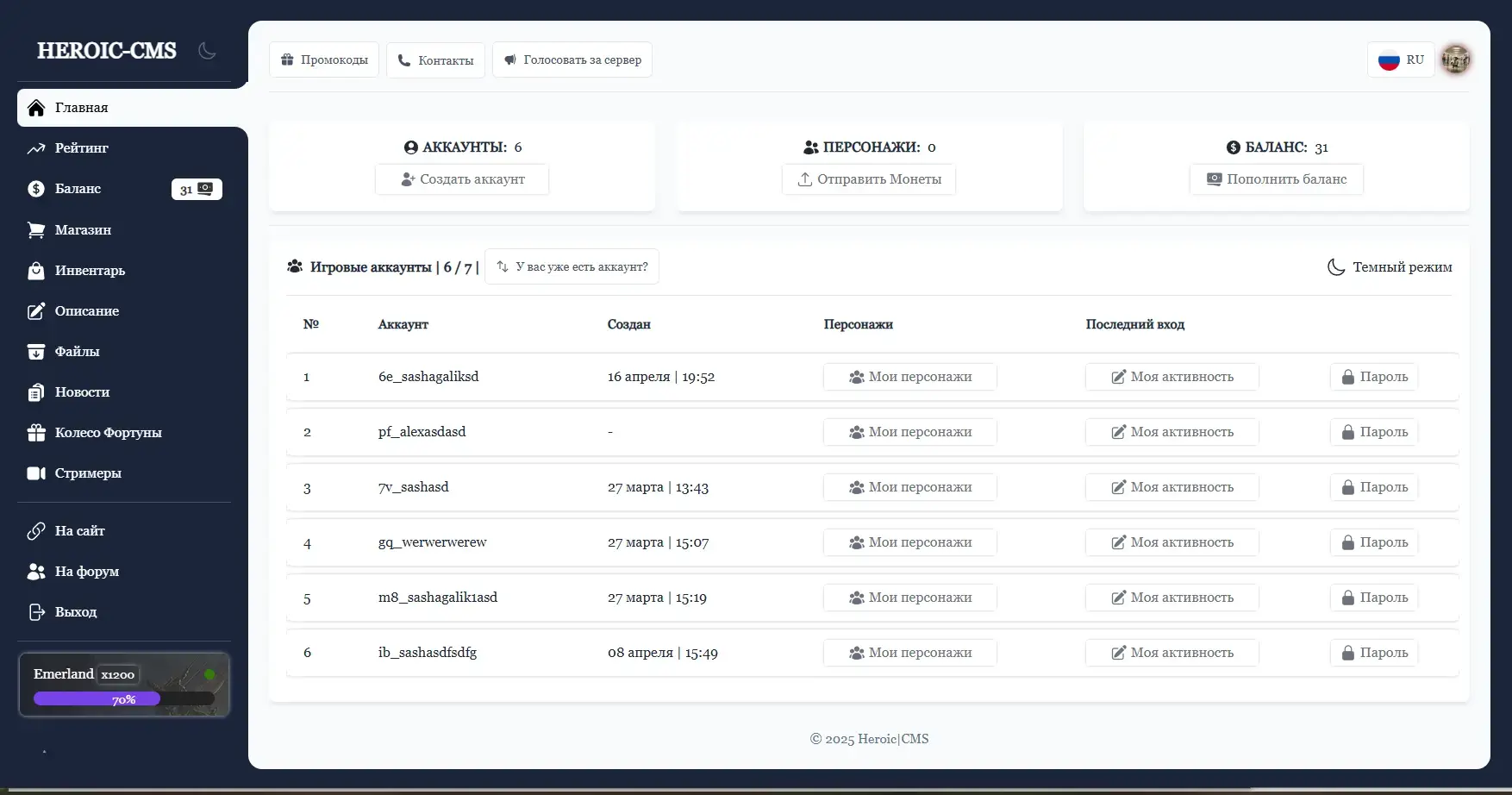Screen dimensions: 1512x795
Task: Open Моя активность for 6e_sashagaliksd
Action: click(x=1172, y=377)
